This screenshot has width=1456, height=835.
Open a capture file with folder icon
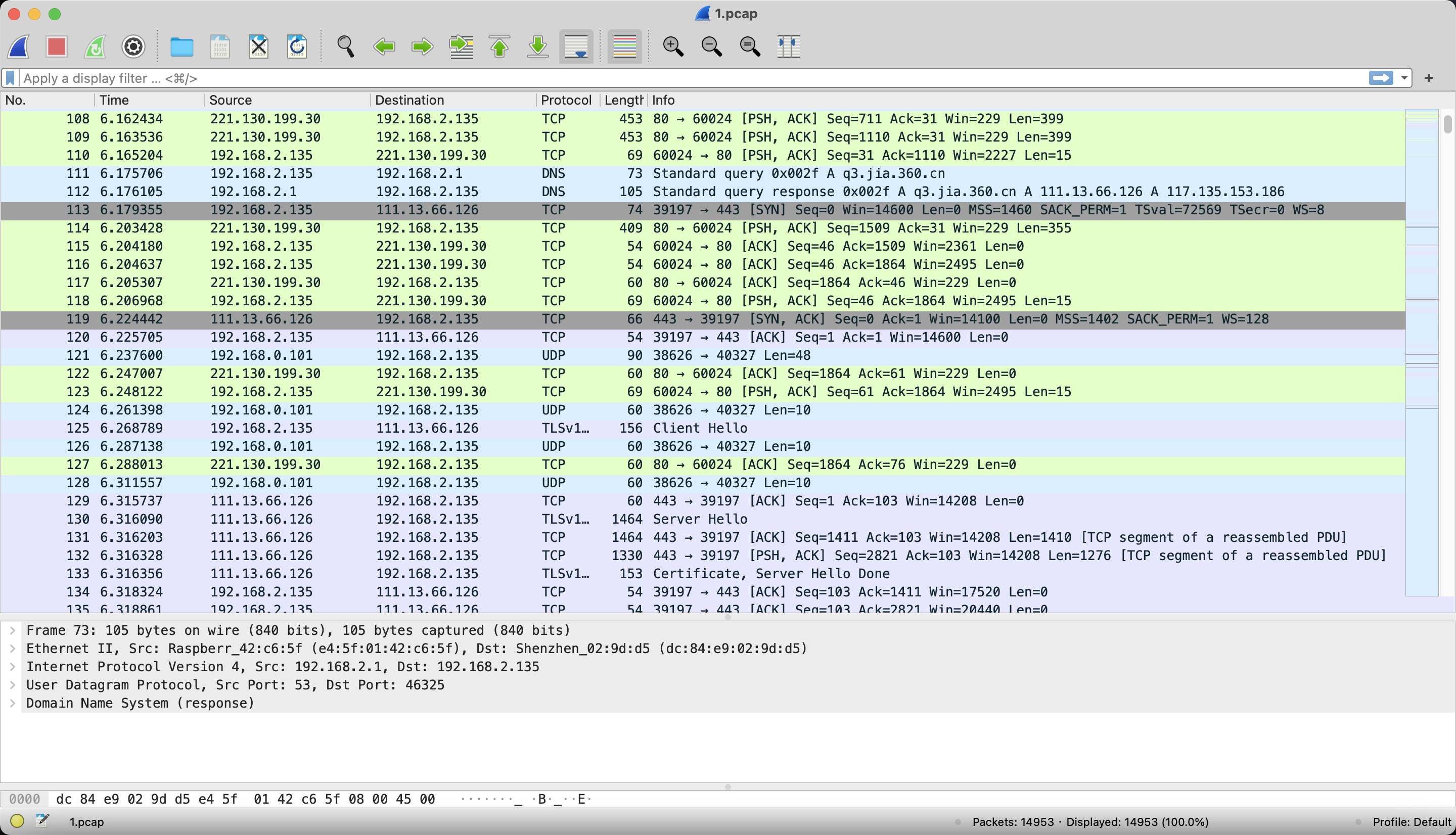coord(182,47)
